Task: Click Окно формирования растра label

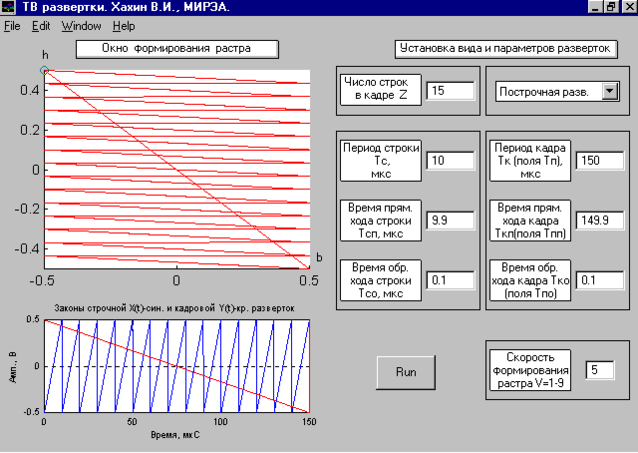Action: tap(177, 49)
